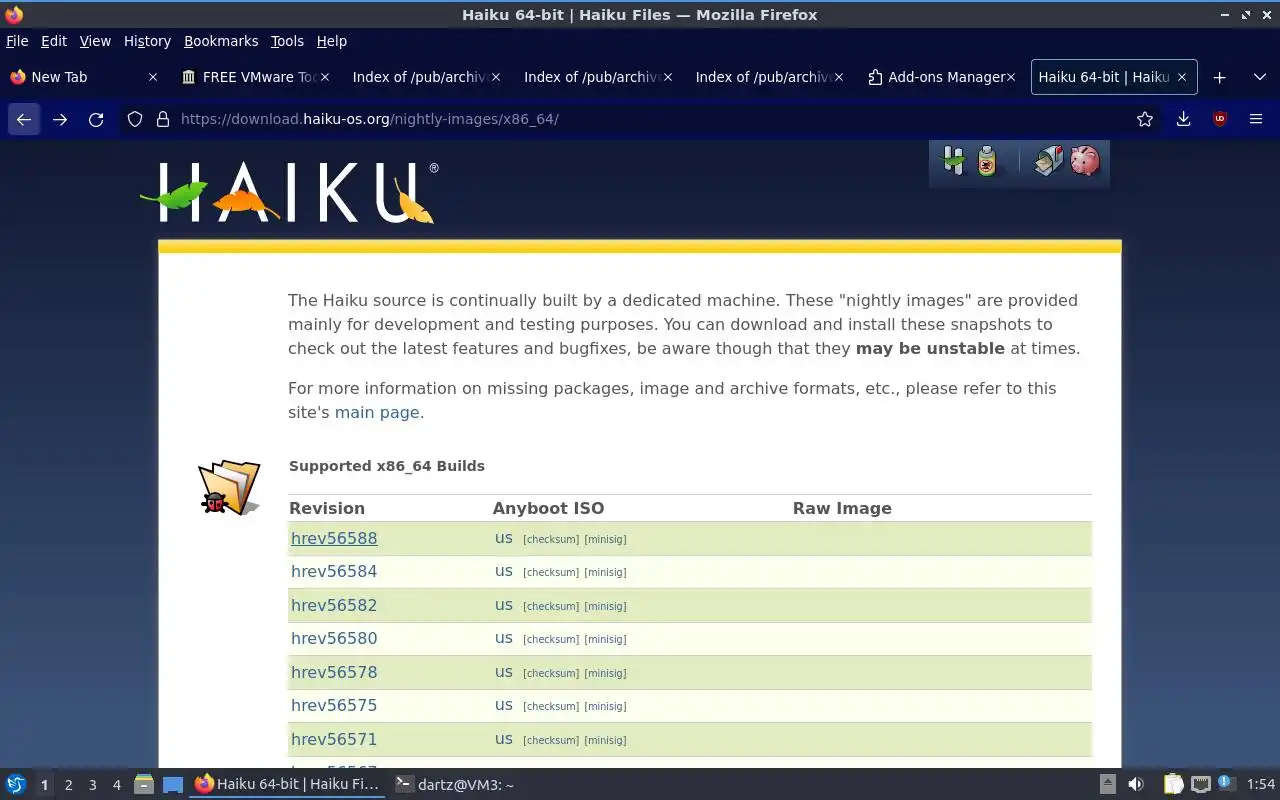Click the forward navigation arrow
This screenshot has height=800, width=1280.
pos(60,119)
